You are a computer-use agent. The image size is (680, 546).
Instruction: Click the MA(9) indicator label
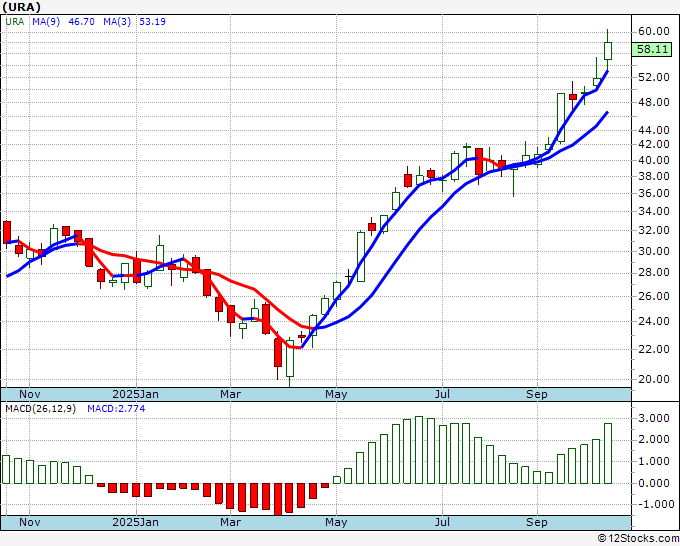coord(45,22)
